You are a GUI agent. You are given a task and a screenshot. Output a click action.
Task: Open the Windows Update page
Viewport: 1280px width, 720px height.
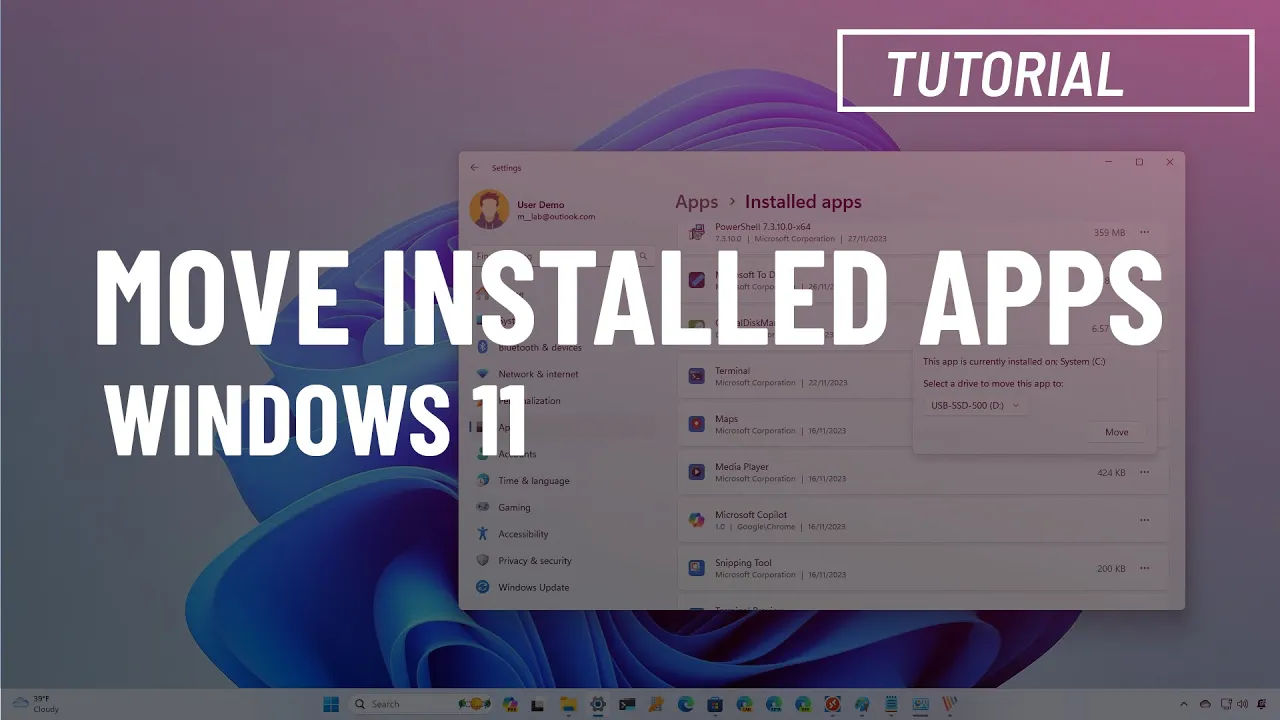563,587
